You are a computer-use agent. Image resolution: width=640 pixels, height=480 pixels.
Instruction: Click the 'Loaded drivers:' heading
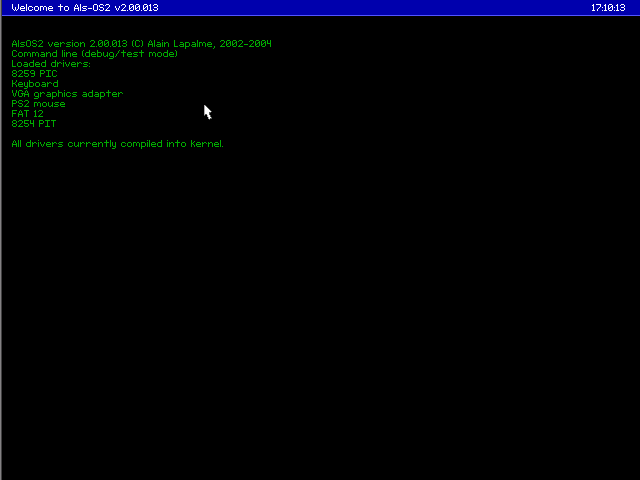pos(51,64)
